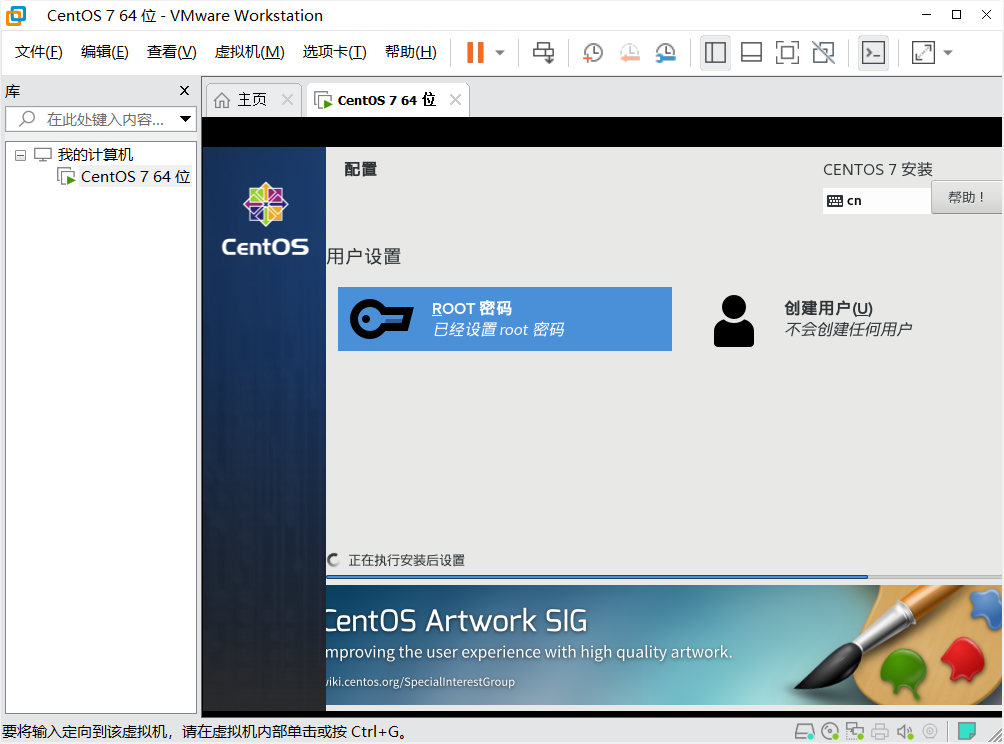
Task: Click the installation progress bar
Action: [663, 577]
